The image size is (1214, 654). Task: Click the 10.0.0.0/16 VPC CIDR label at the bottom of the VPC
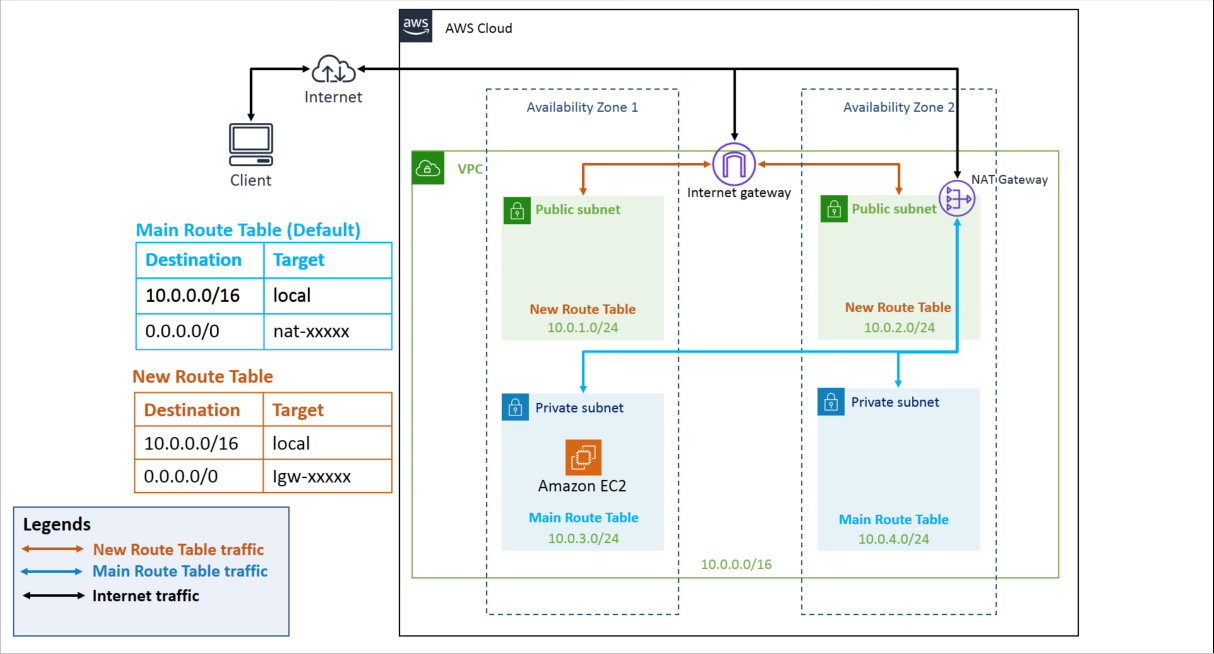click(x=736, y=564)
